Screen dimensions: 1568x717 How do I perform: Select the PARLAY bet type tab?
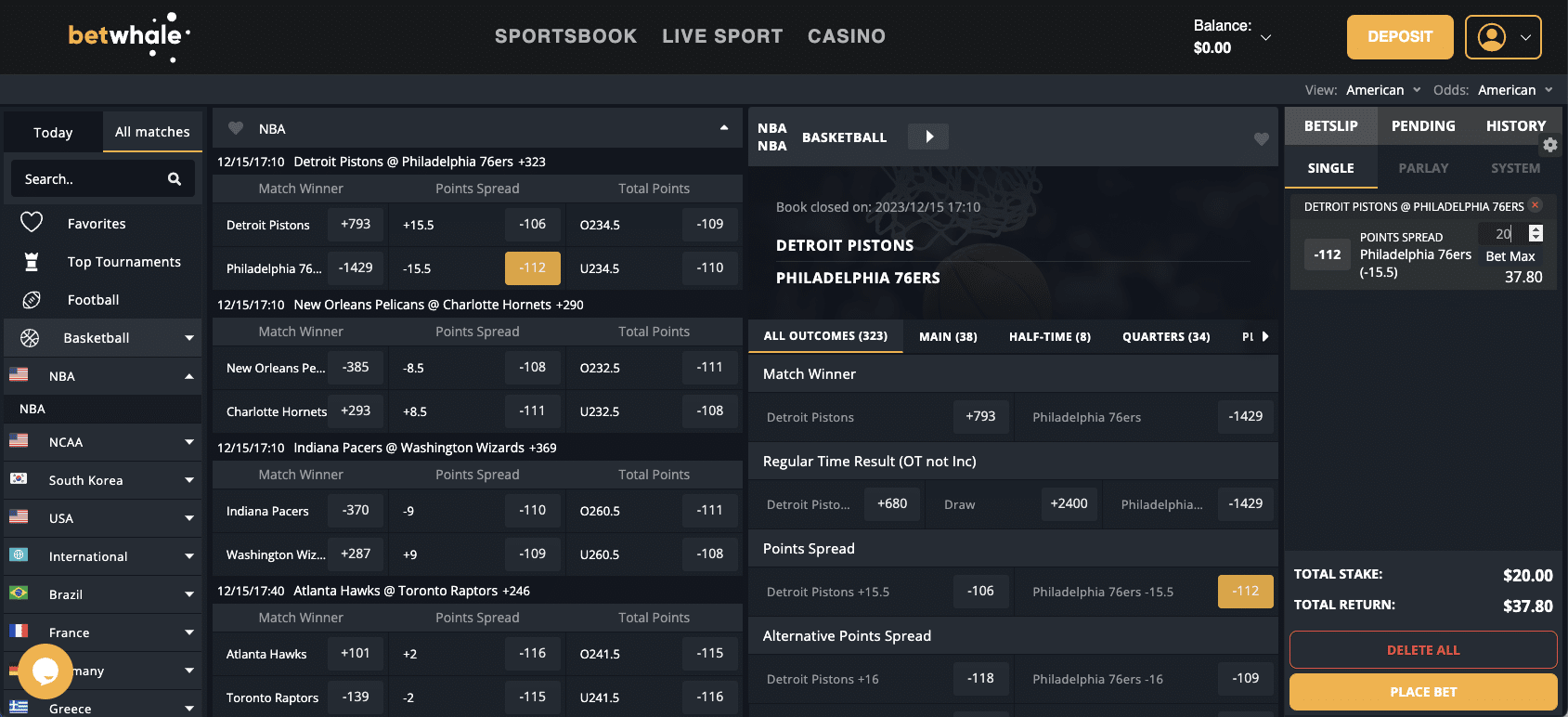(1423, 168)
